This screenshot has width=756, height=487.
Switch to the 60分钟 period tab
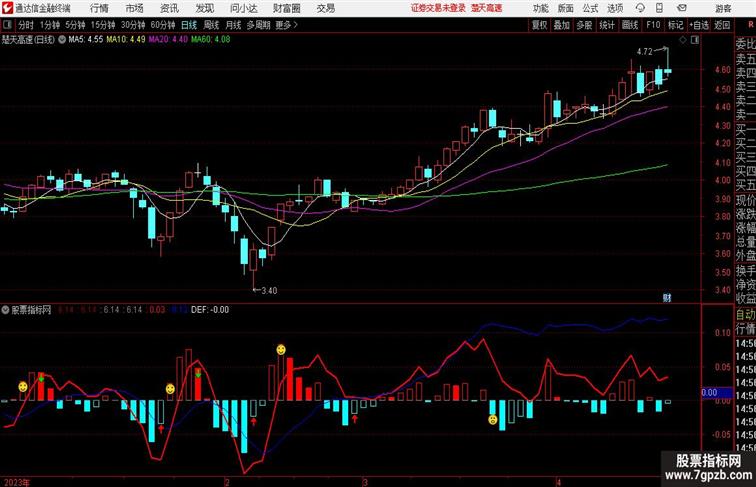click(x=163, y=25)
